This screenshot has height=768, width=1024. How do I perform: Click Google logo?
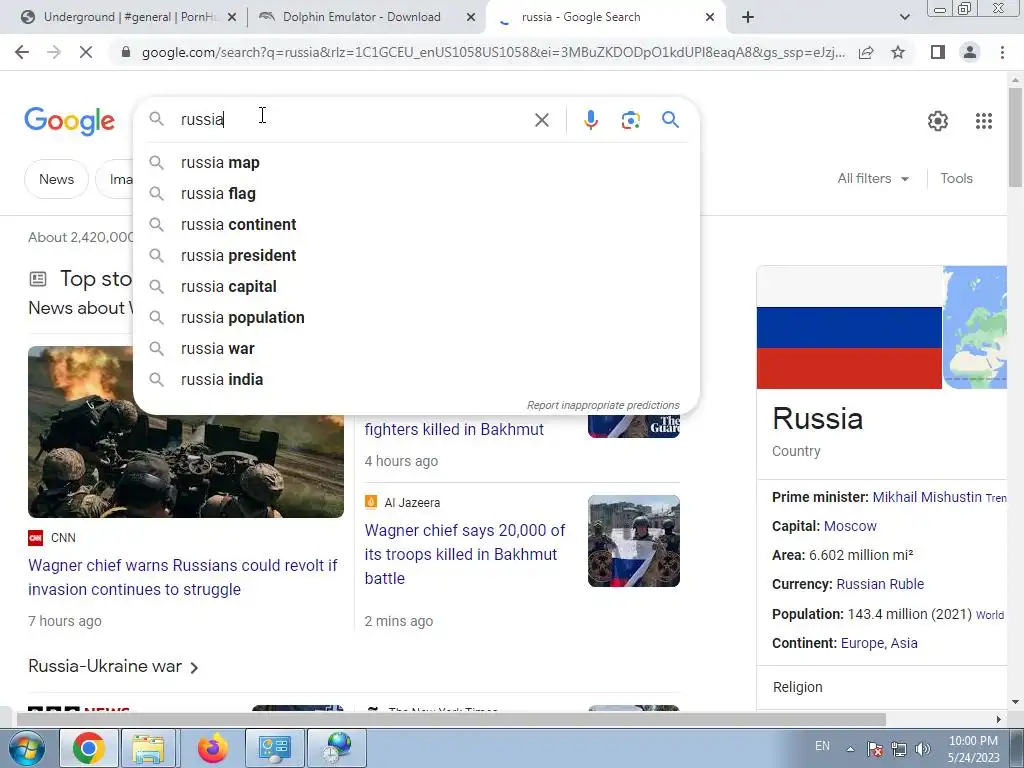(x=70, y=121)
